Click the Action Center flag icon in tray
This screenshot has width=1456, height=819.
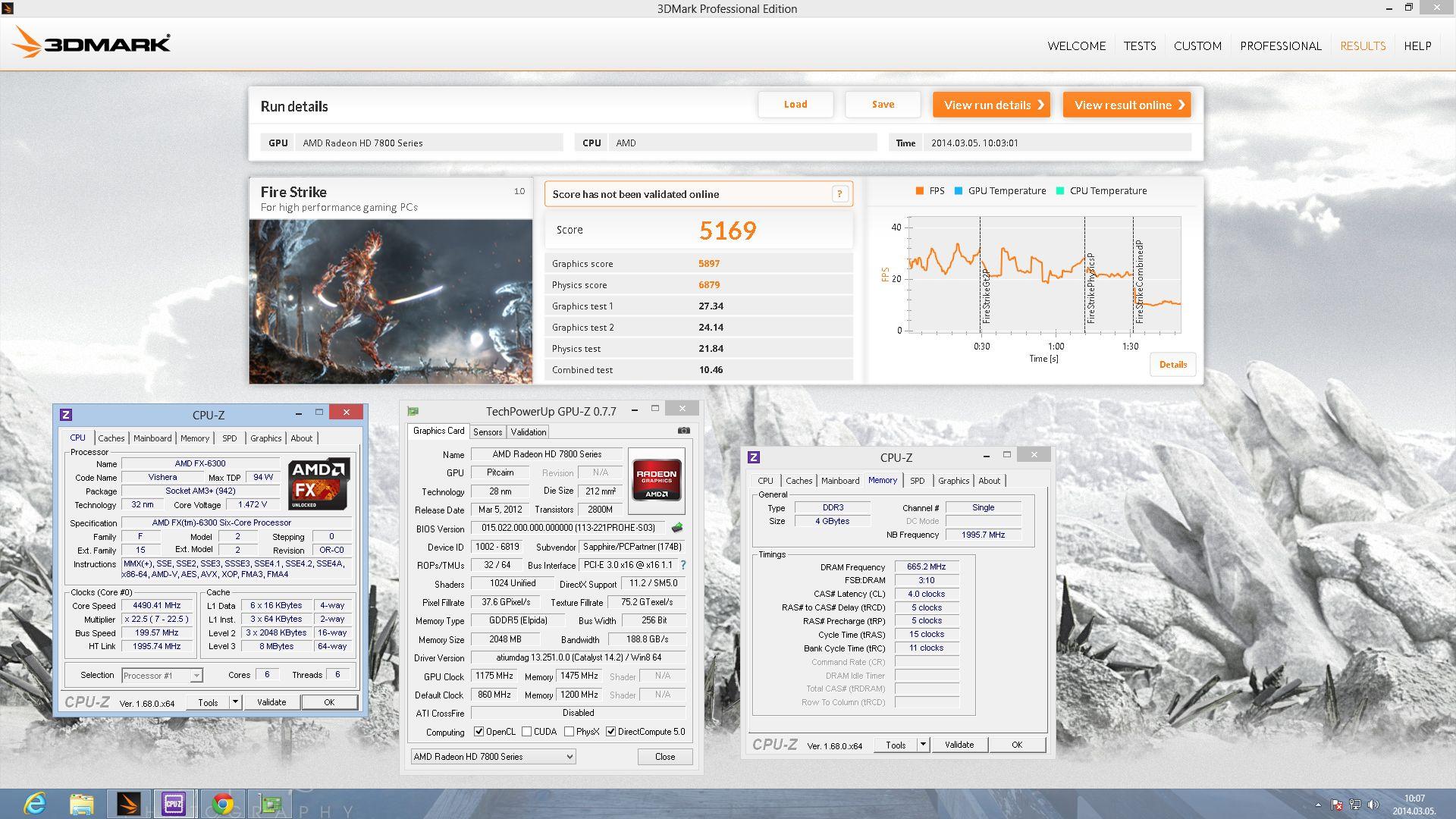point(1337,805)
